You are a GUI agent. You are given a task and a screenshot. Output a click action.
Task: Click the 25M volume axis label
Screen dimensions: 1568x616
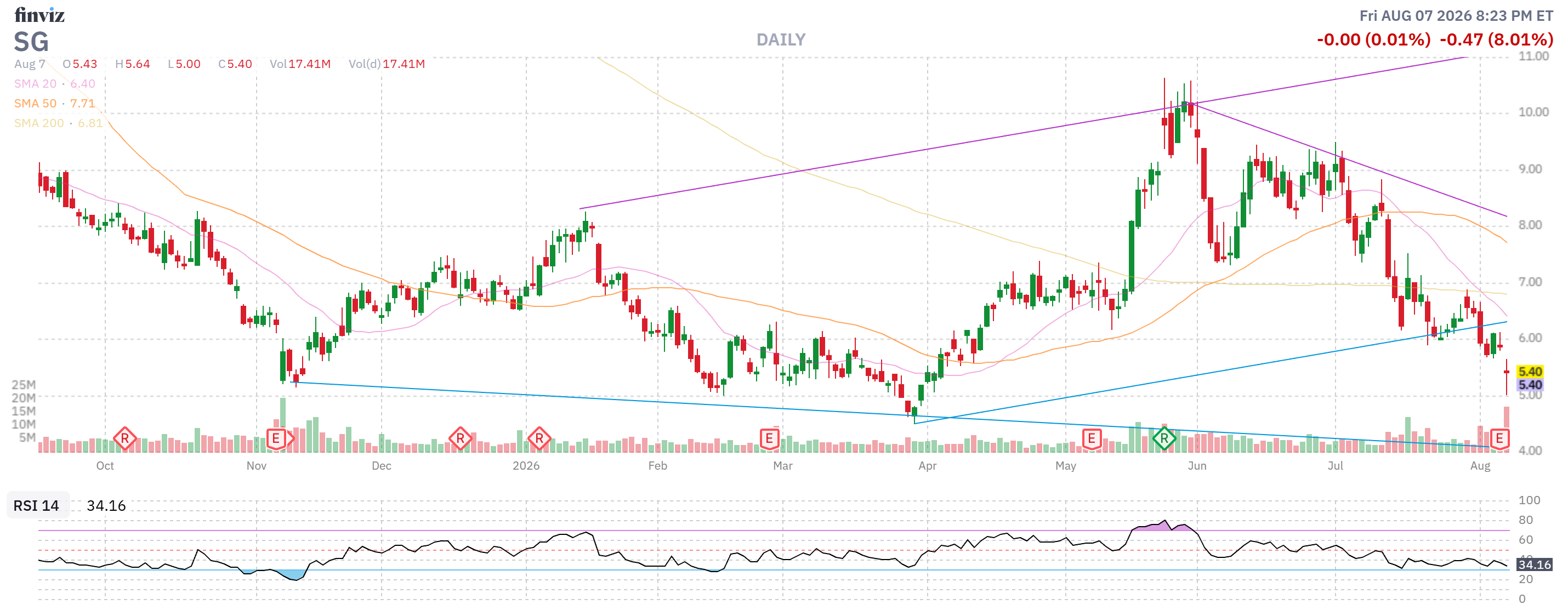24,385
